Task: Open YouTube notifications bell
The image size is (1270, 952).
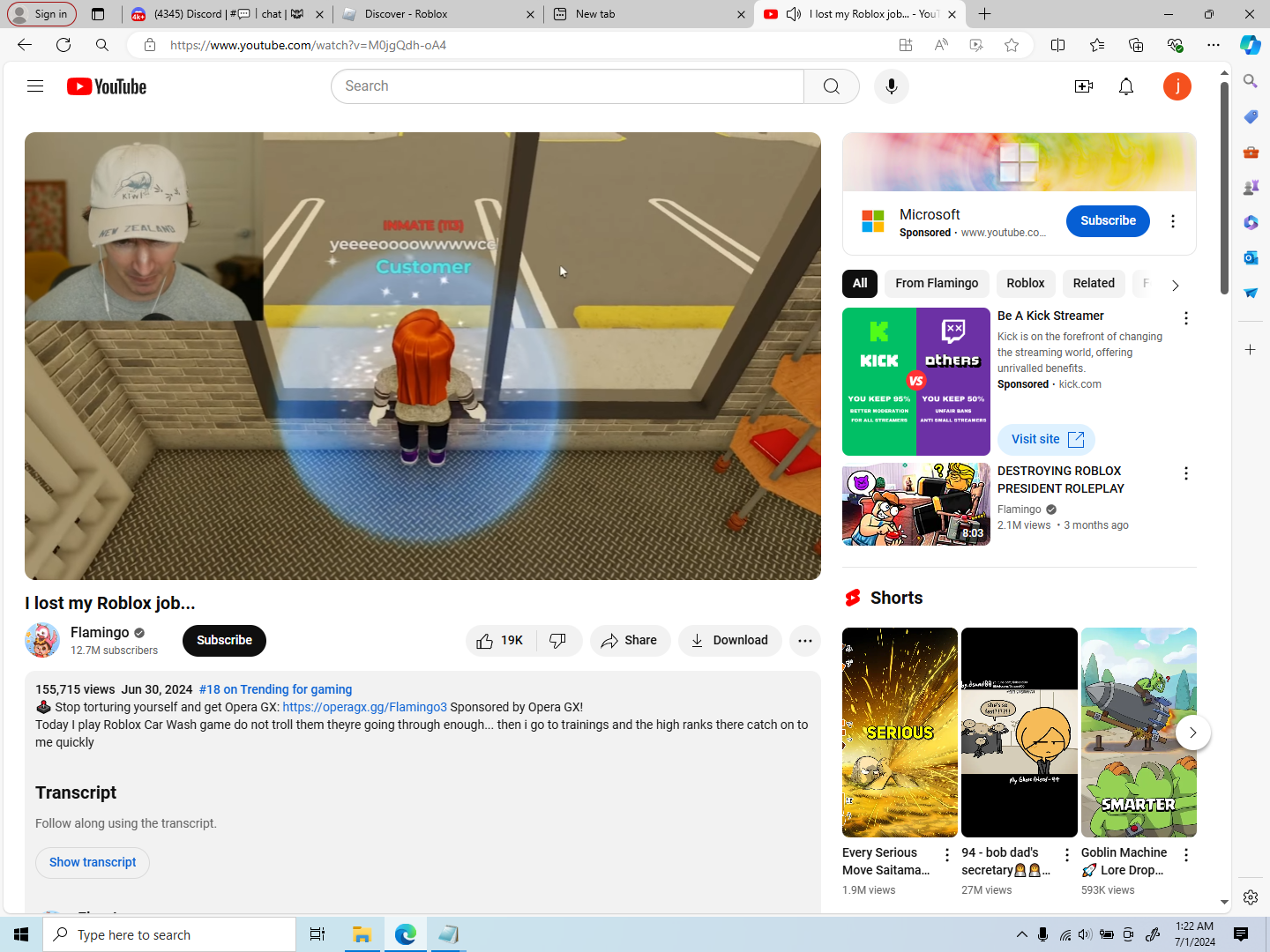Action: tap(1126, 86)
